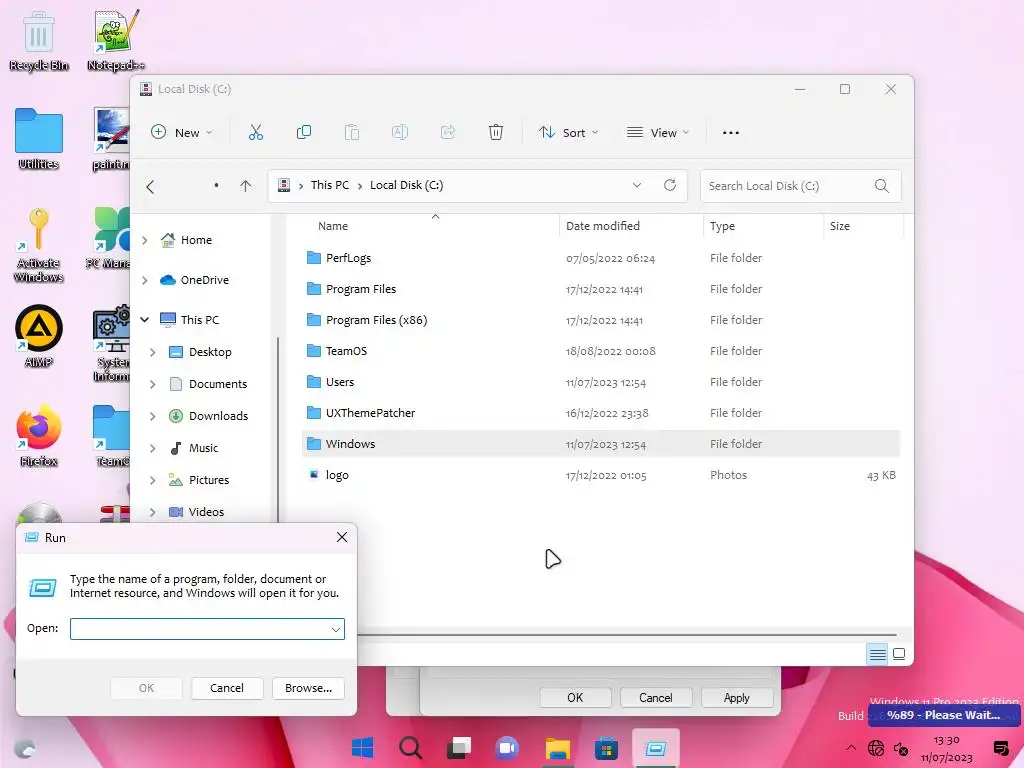Click the Copy icon in Explorer toolbar
The image size is (1024, 768).
(304, 133)
